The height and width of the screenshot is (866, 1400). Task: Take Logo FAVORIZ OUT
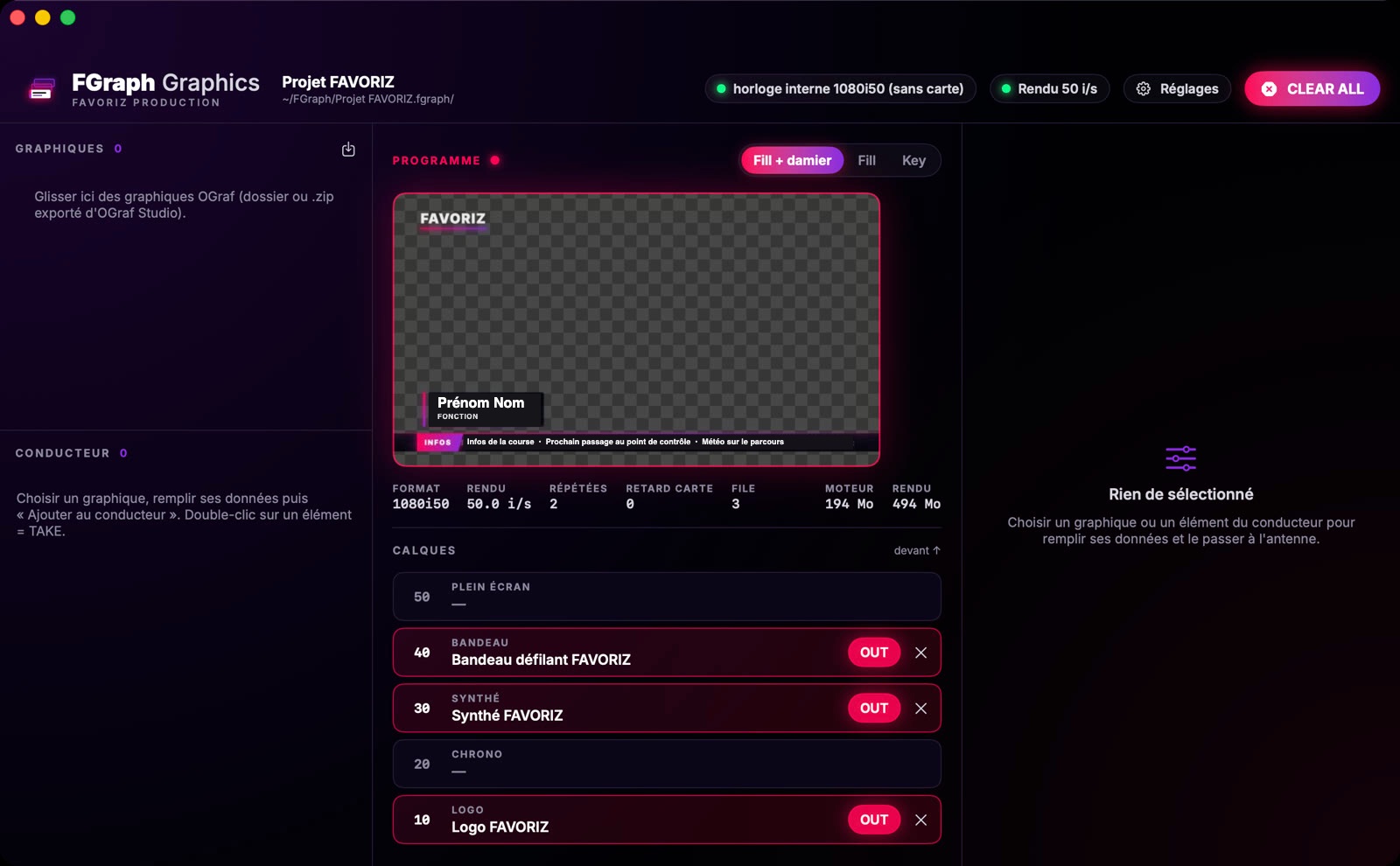click(873, 820)
